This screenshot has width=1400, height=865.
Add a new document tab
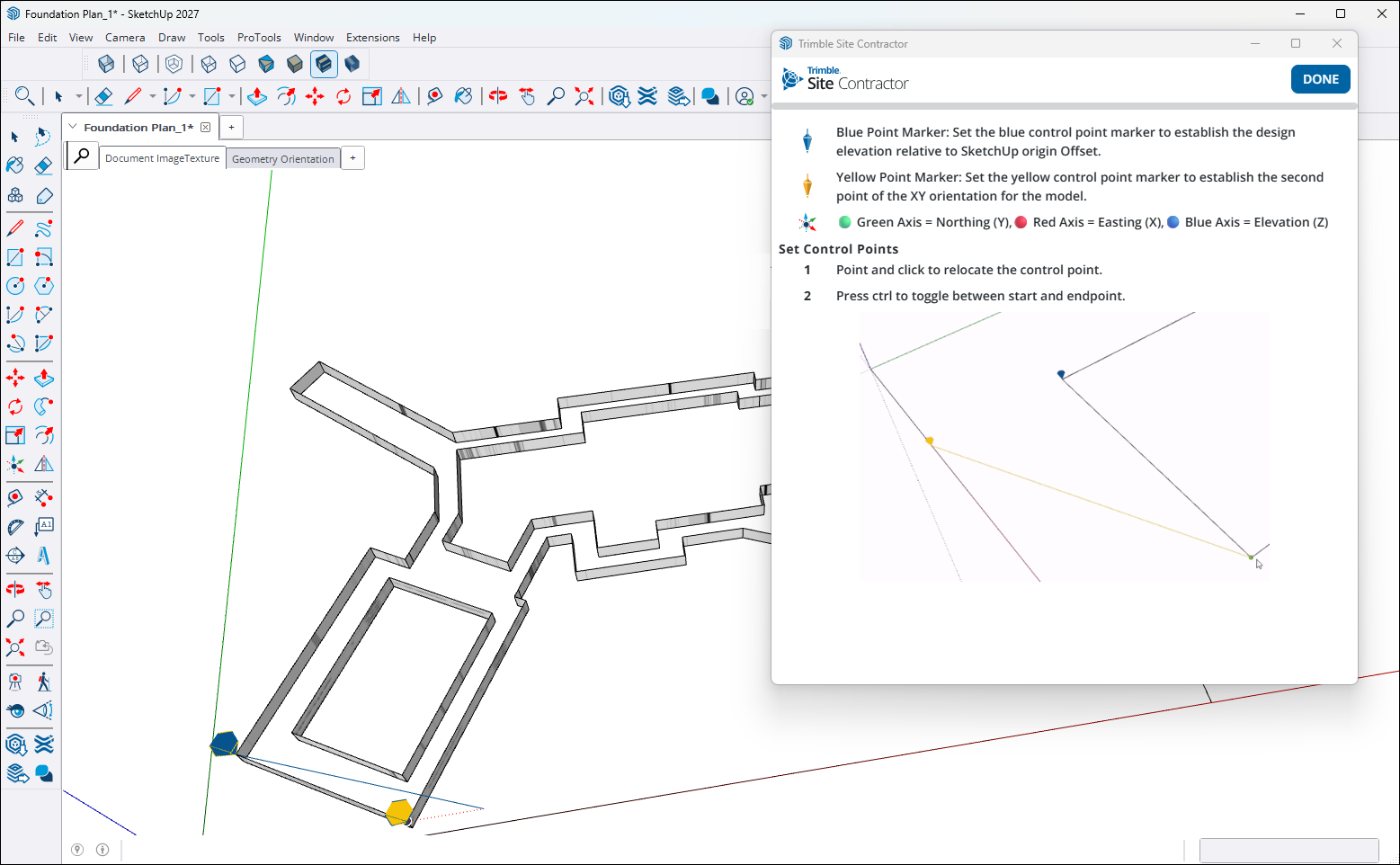[231, 127]
